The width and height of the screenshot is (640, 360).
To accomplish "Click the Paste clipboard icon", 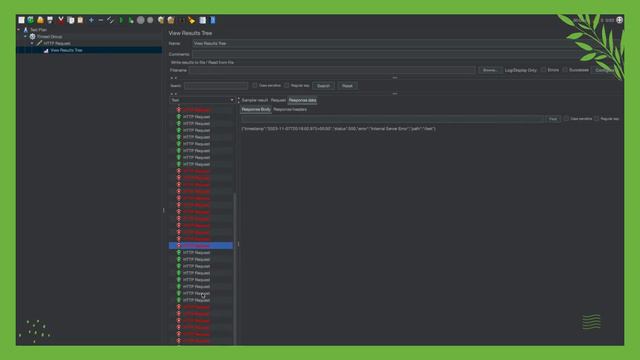I will tap(80, 20).
